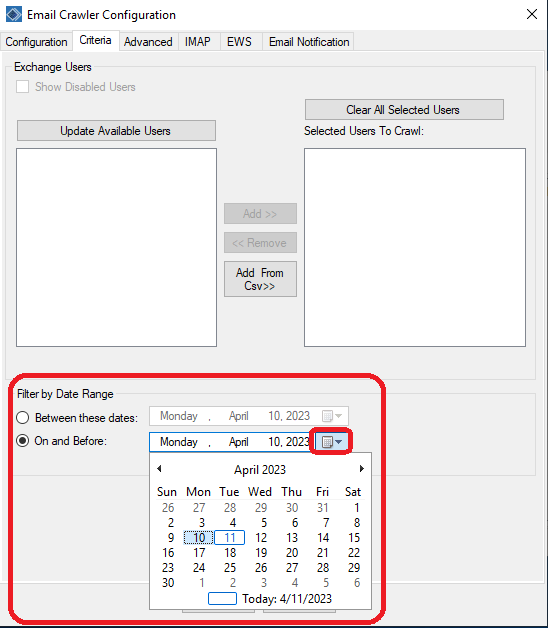Click Add From Csv>> button
Screen dimensions: 548x628
(x=260, y=279)
